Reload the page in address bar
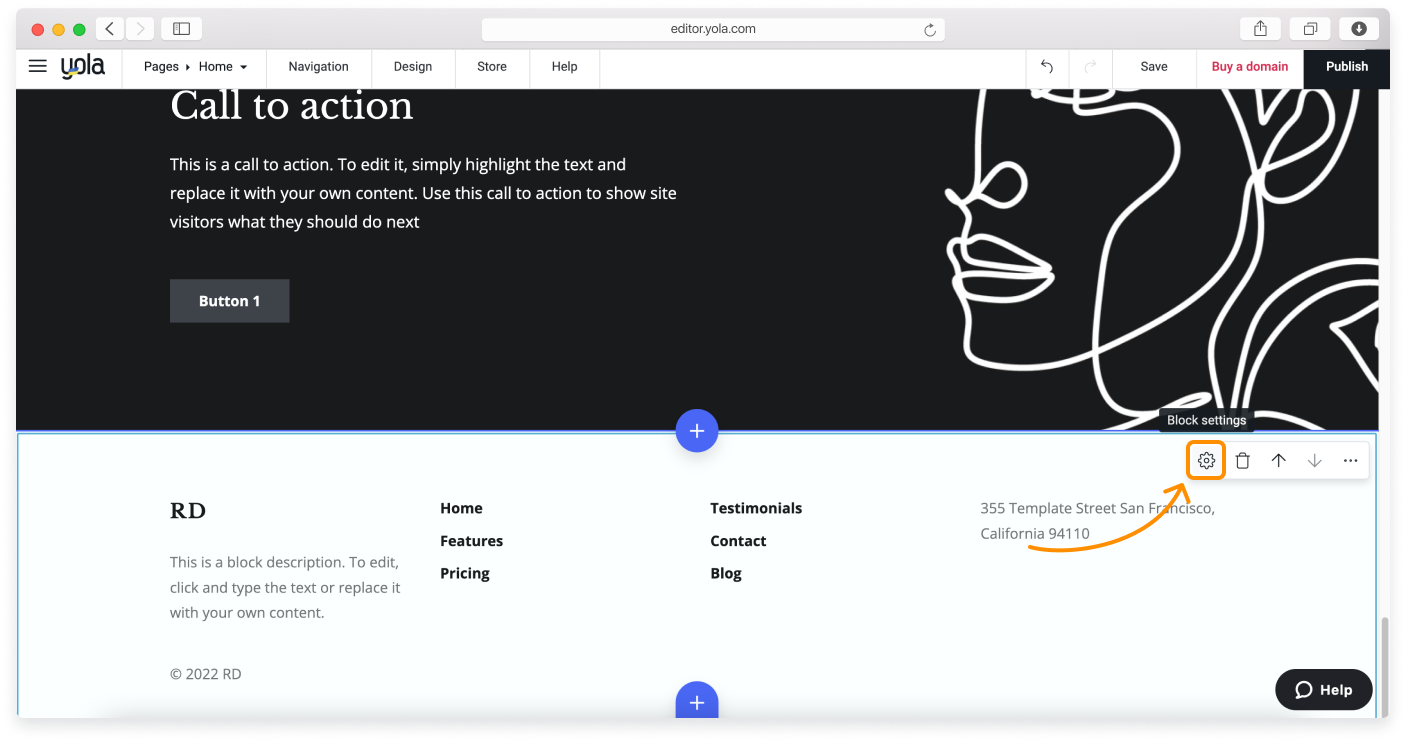Viewport: 1406px width, 742px height. [929, 30]
